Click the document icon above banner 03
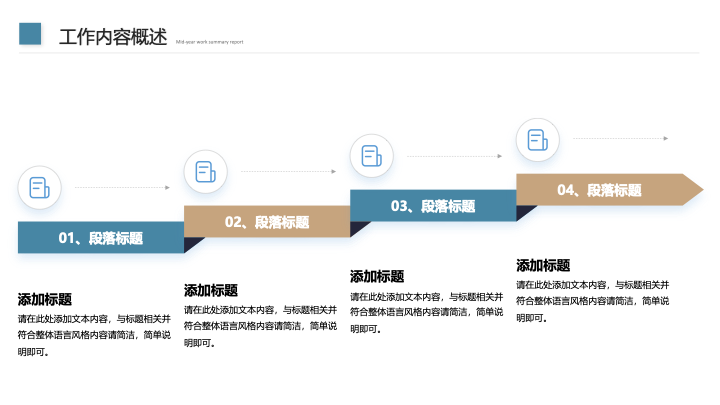 tap(372, 156)
